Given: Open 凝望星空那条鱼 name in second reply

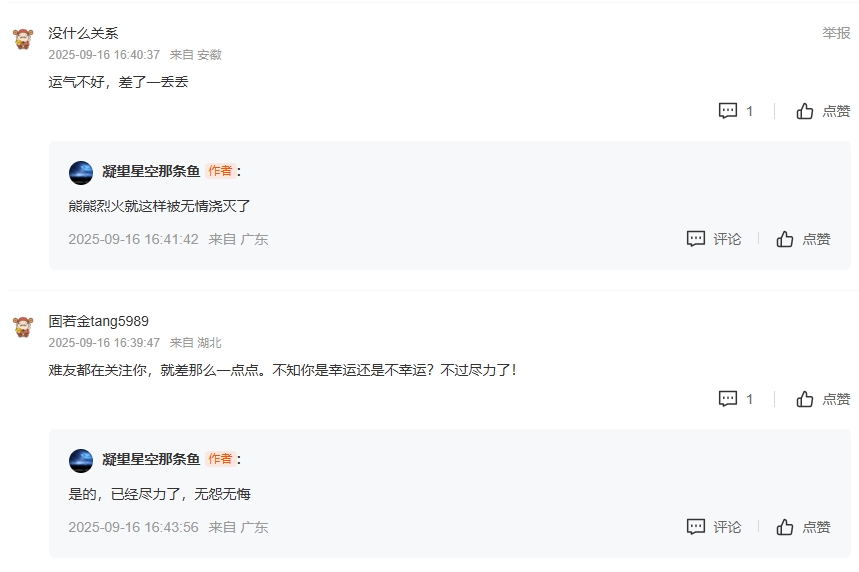Looking at the screenshot, I should click(x=151, y=459).
